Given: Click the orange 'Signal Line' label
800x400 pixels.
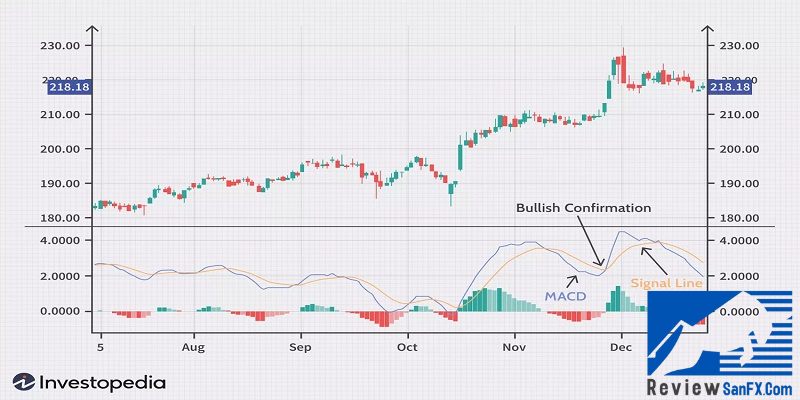Looking at the screenshot, I should click(666, 283).
